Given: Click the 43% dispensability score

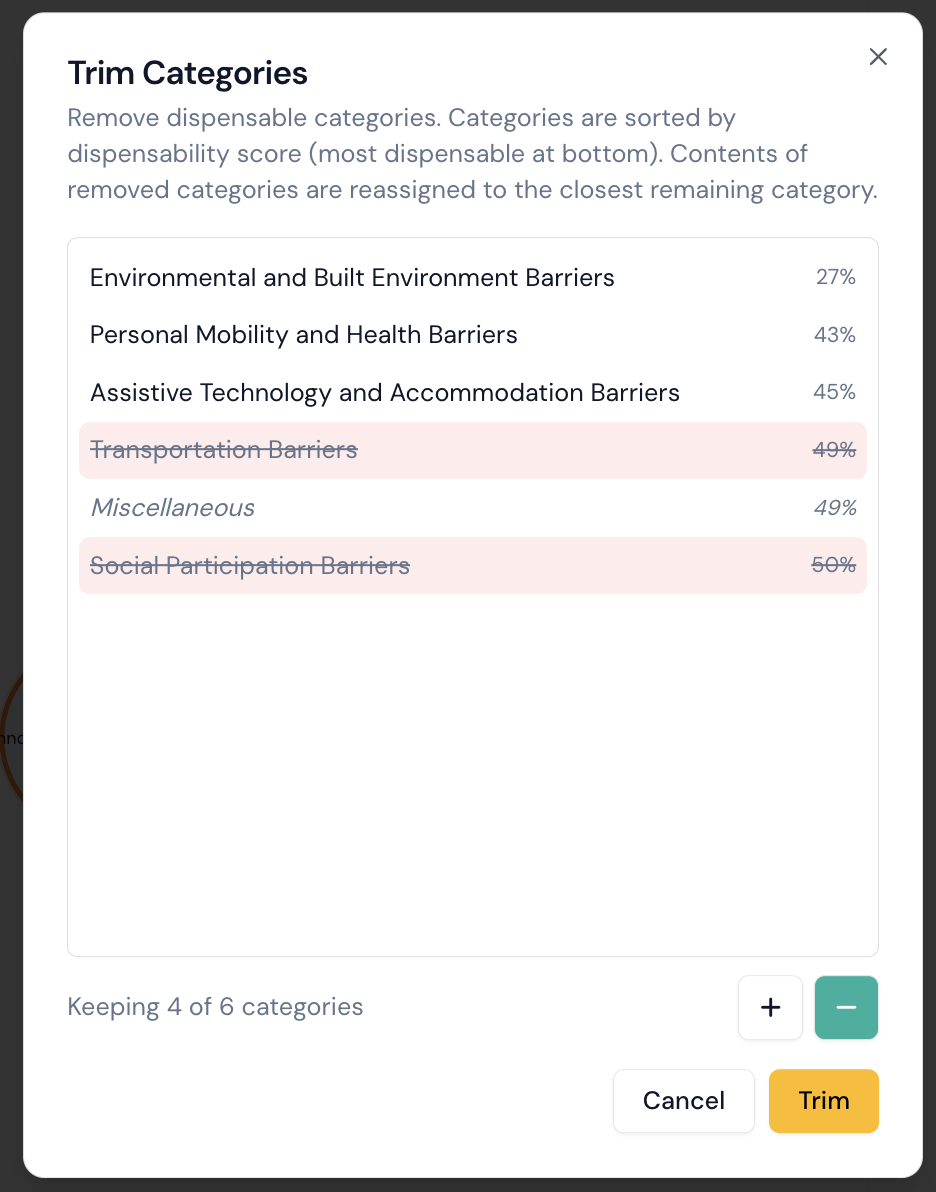Looking at the screenshot, I should 834,335.
